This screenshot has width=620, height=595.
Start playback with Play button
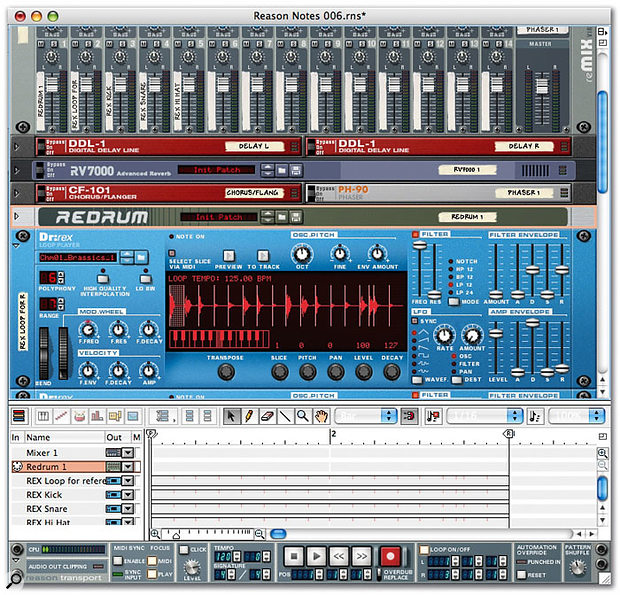coord(316,556)
